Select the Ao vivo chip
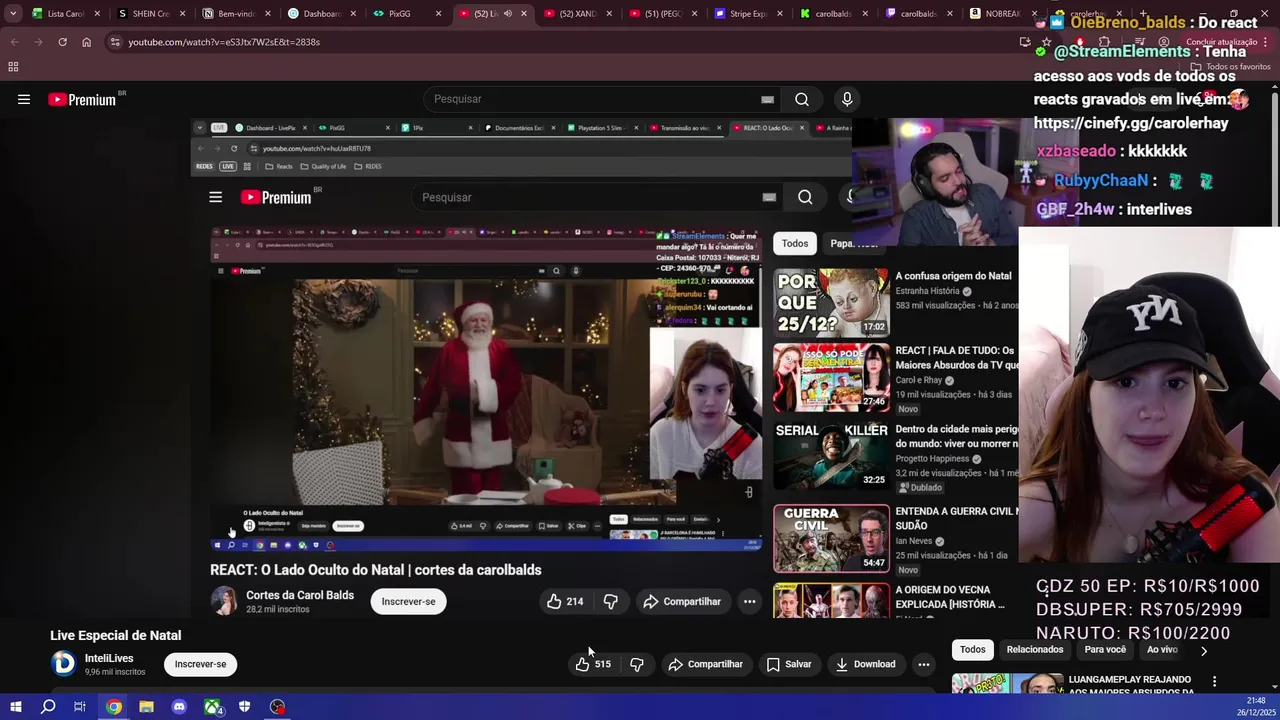This screenshot has height=720, width=1280. (x=1162, y=650)
